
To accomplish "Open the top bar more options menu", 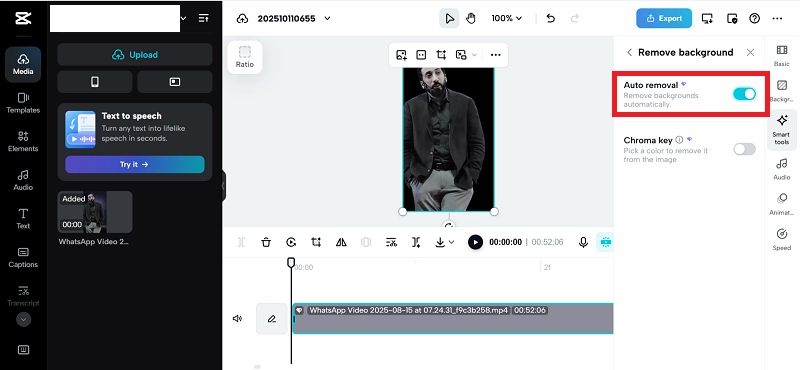I will pos(777,18).
